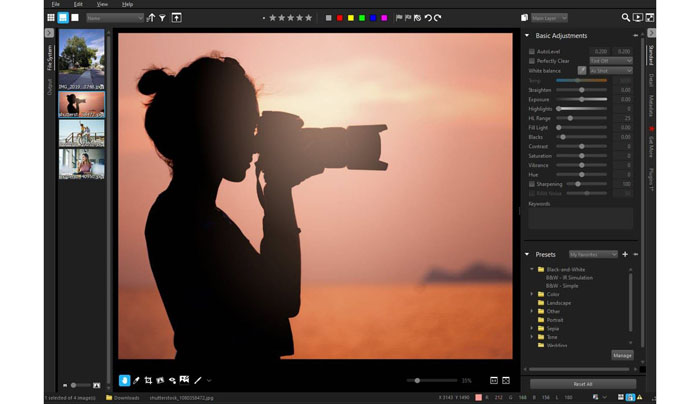Pick the white balance eyedropper

[581, 71]
